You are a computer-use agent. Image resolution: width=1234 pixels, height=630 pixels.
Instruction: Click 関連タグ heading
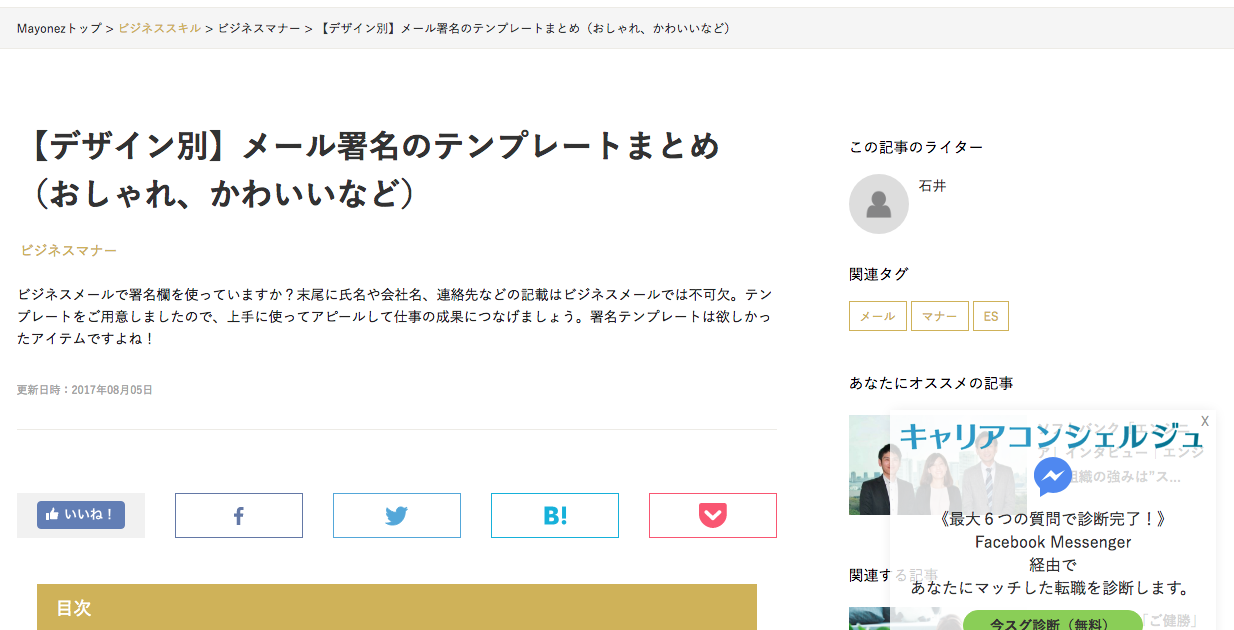point(879,273)
